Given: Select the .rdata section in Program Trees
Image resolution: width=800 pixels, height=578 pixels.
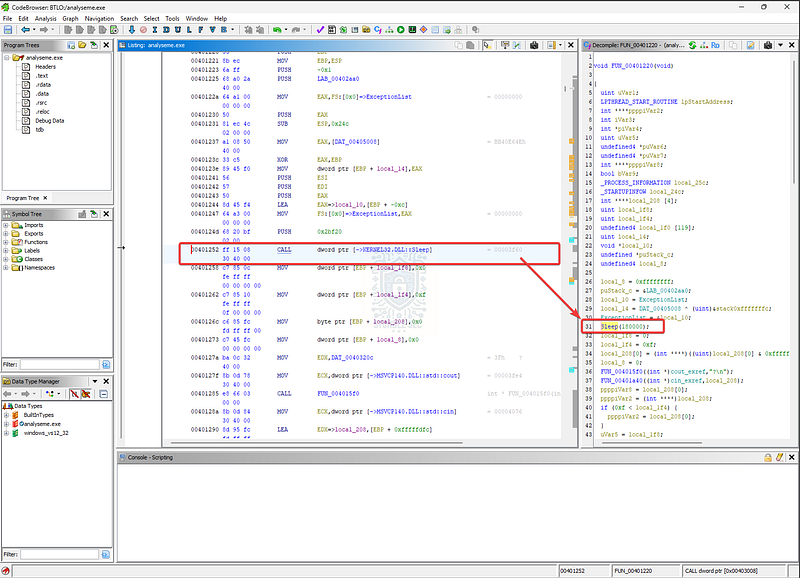Looking at the screenshot, I should point(43,85).
